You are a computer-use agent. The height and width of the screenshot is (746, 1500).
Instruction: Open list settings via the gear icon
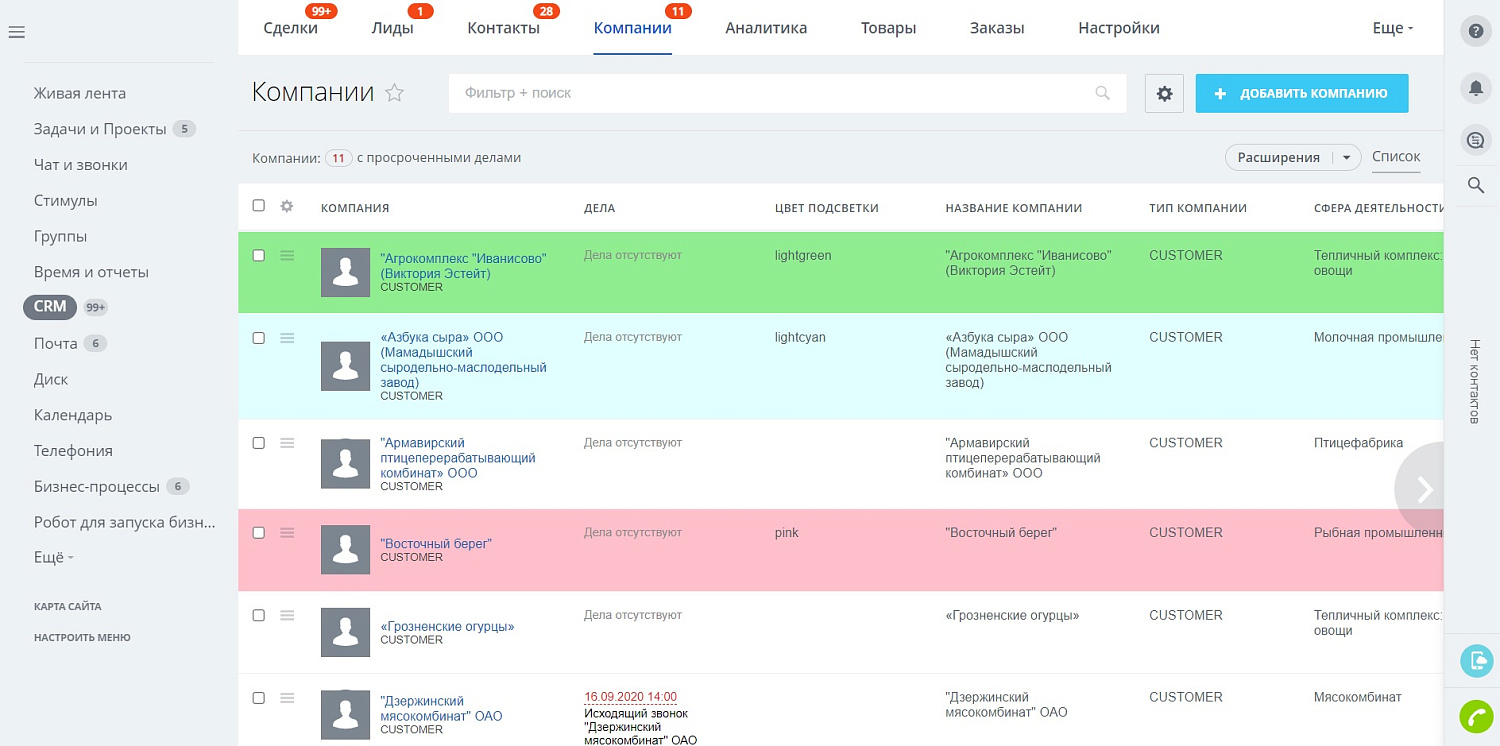click(x=1164, y=92)
